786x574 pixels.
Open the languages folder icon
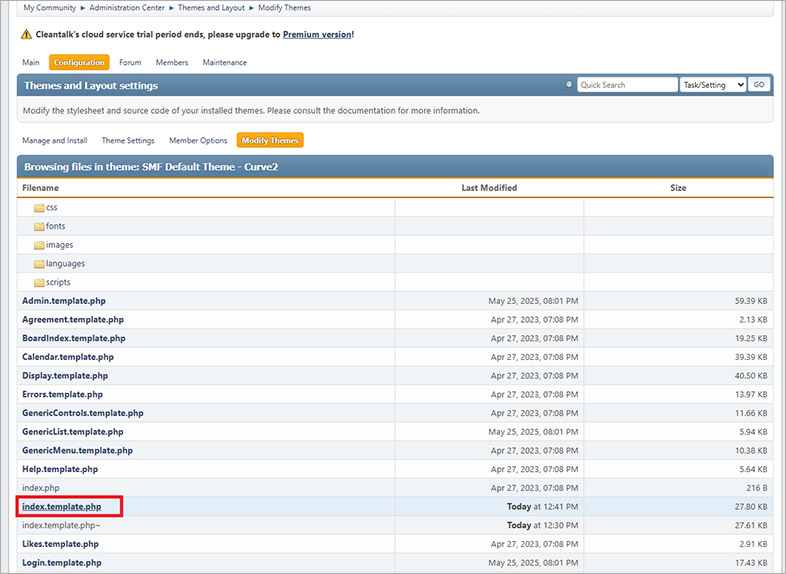(39, 264)
